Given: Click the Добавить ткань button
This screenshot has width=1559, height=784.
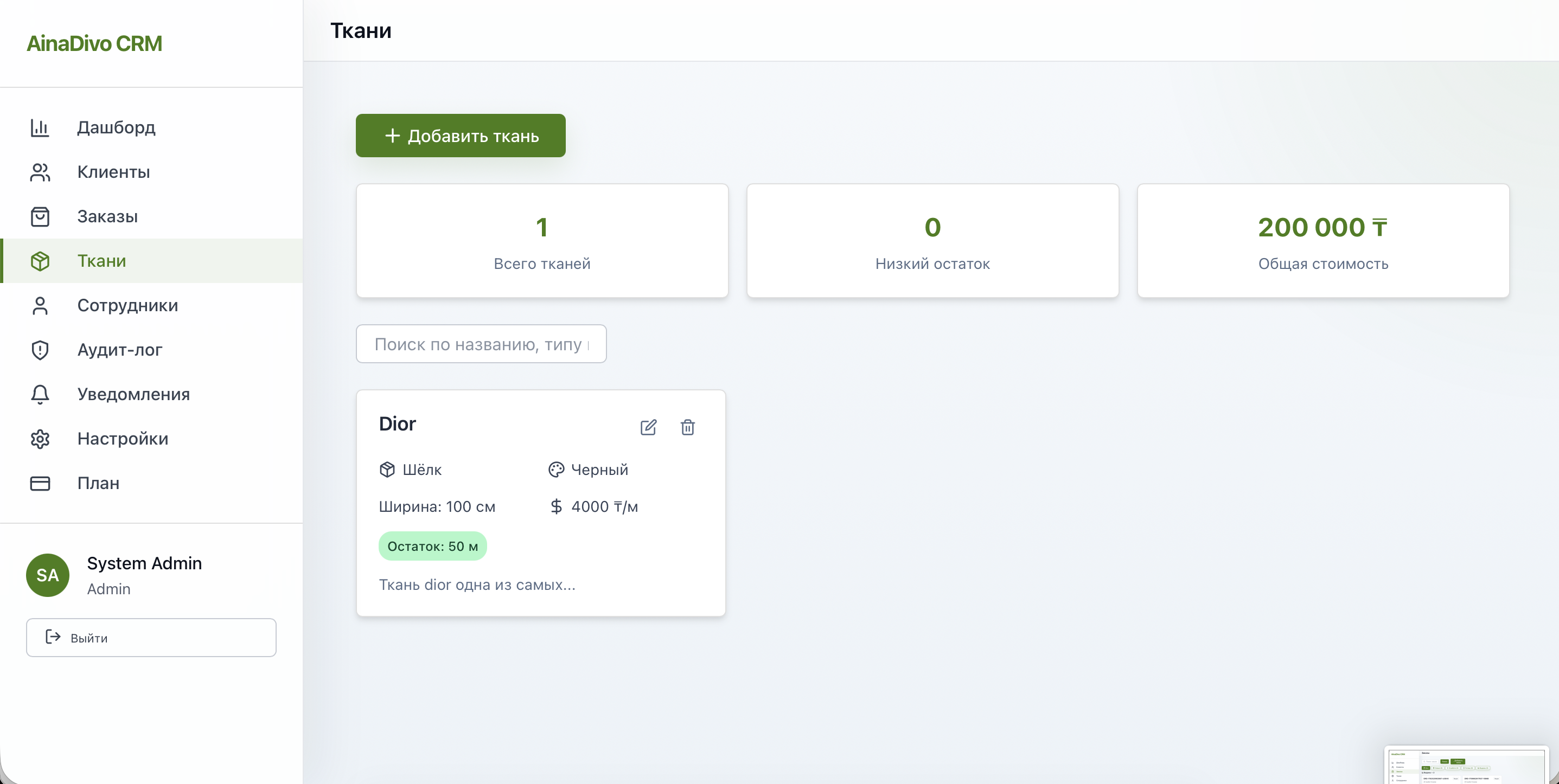Looking at the screenshot, I should (461, 136).
